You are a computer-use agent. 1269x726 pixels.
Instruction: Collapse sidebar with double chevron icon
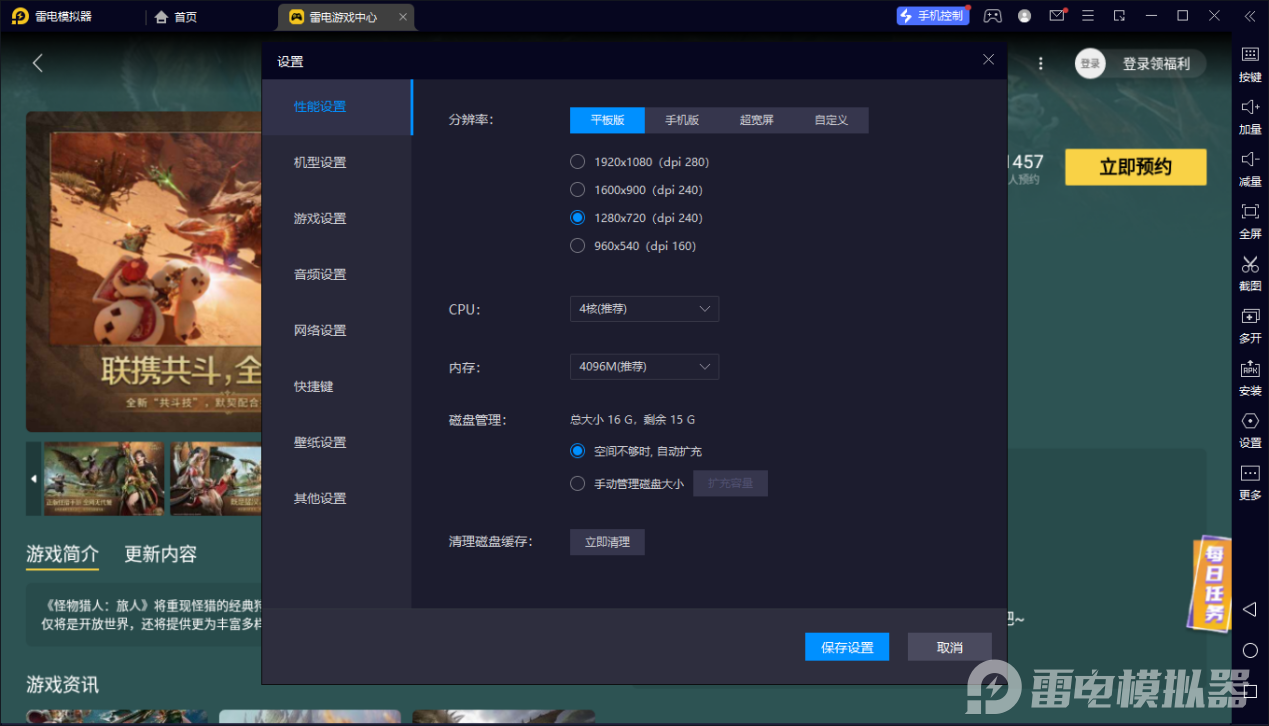click(x=1250, y=16)
